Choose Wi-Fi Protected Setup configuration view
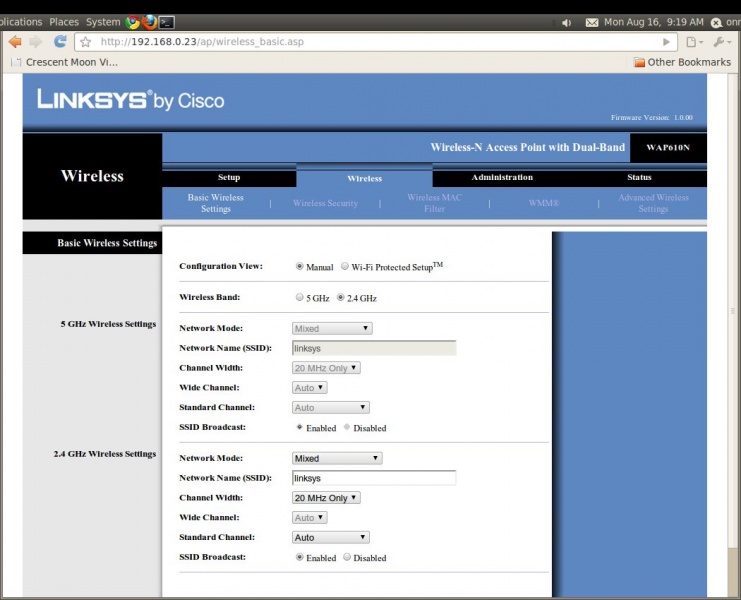Screen dimensions: 741x600 345,267
